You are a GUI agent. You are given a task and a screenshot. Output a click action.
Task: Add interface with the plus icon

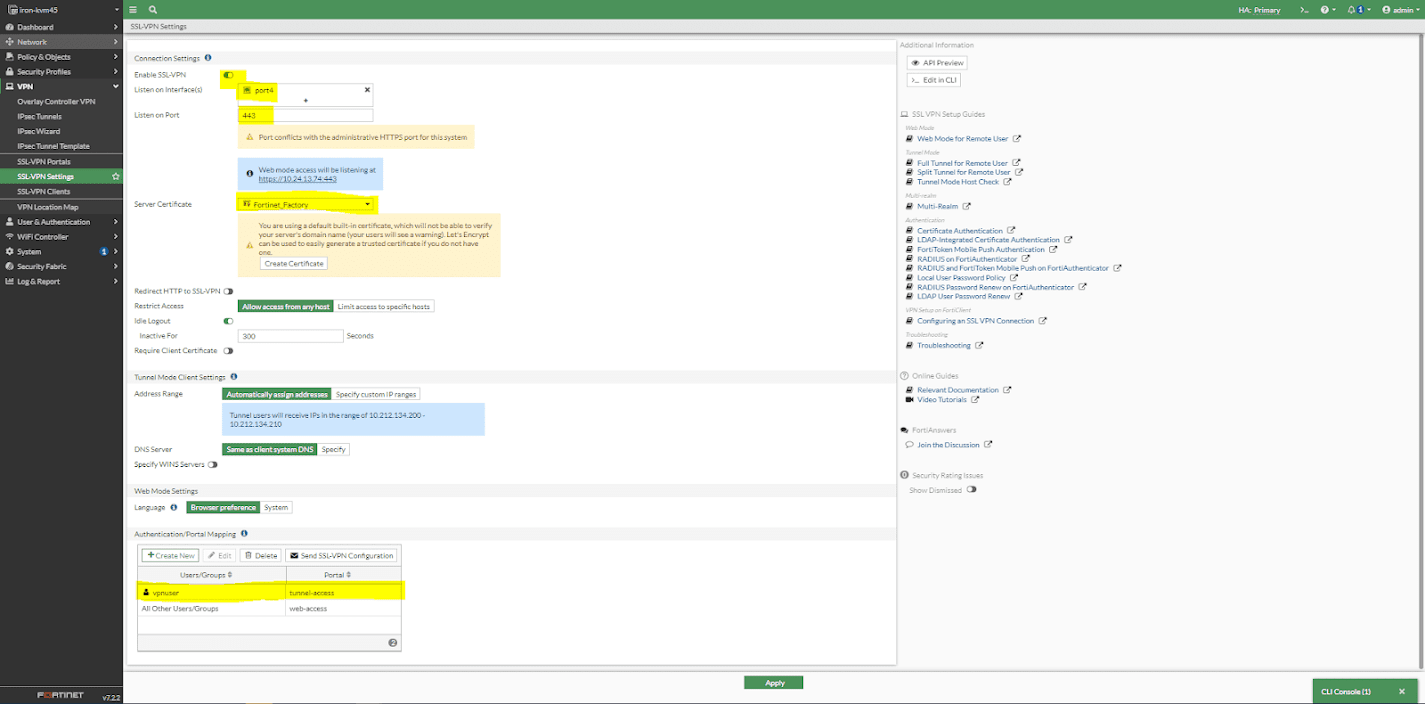click(x=305, y=101)
